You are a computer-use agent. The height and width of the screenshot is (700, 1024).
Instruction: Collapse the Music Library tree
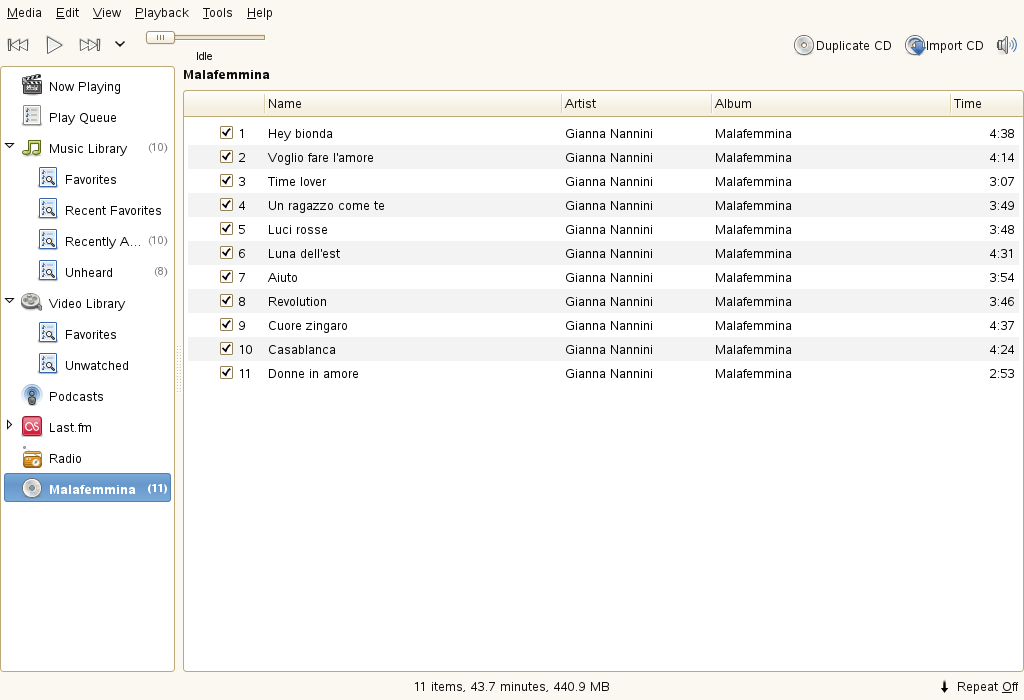10,148
